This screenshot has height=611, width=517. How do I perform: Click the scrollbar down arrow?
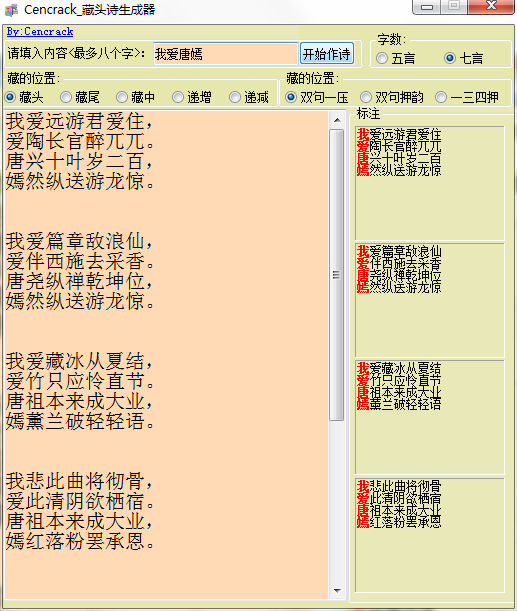pos(337,591)
